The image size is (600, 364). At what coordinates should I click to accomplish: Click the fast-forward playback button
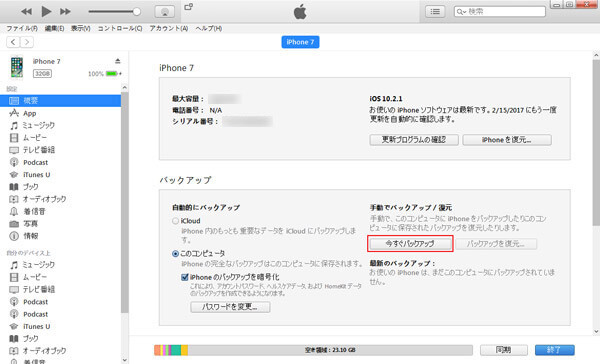65,11
